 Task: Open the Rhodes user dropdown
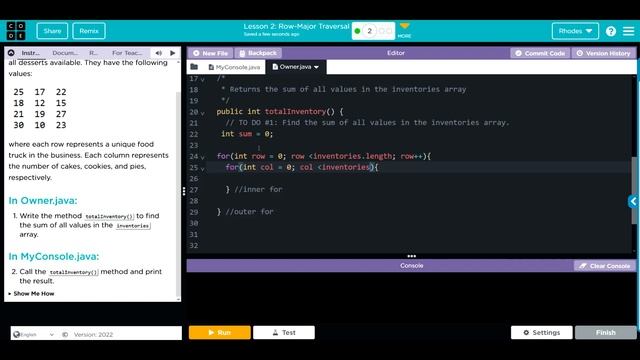coord(575,31)
